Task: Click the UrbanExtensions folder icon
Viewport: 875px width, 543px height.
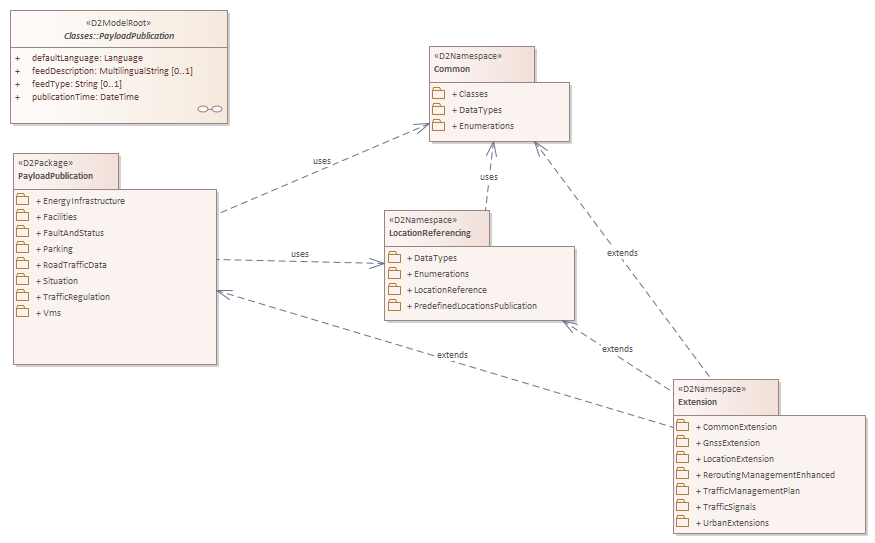Action: [682, 522]
